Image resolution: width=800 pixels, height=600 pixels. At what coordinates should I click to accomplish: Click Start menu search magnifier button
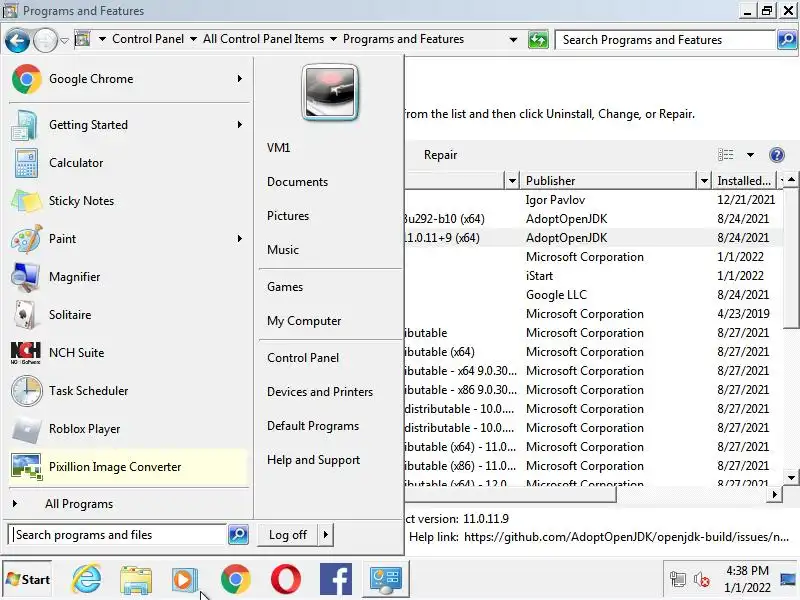tap(238, 535)
